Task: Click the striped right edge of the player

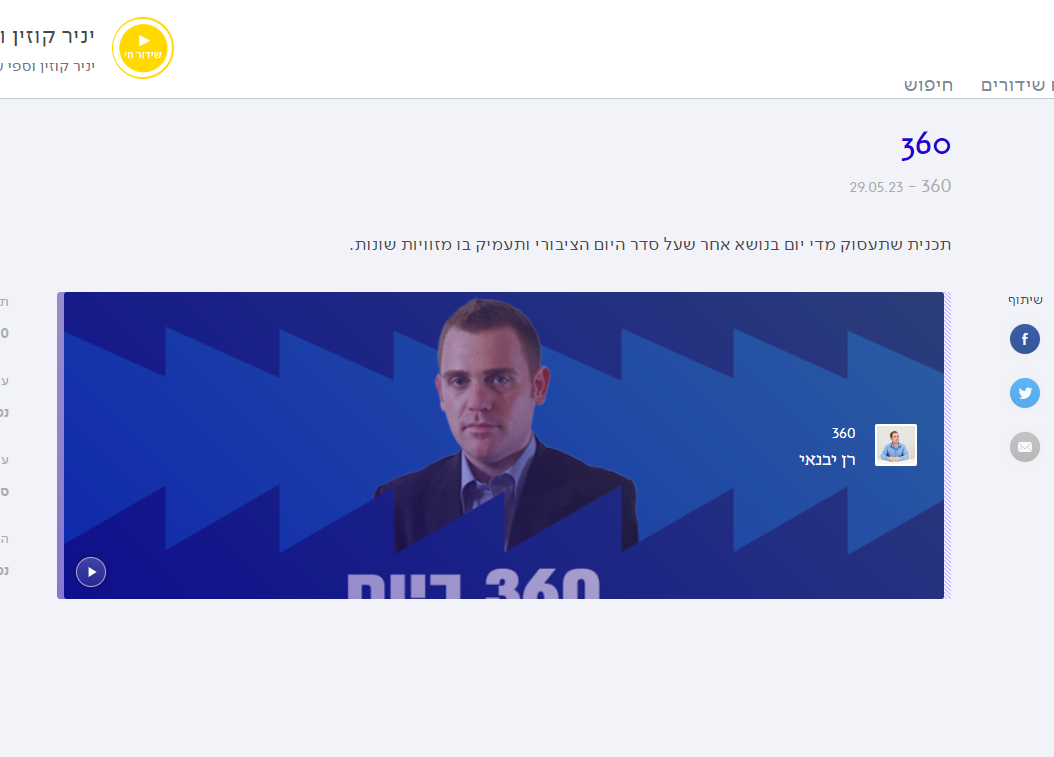Action: click(947, 445)
